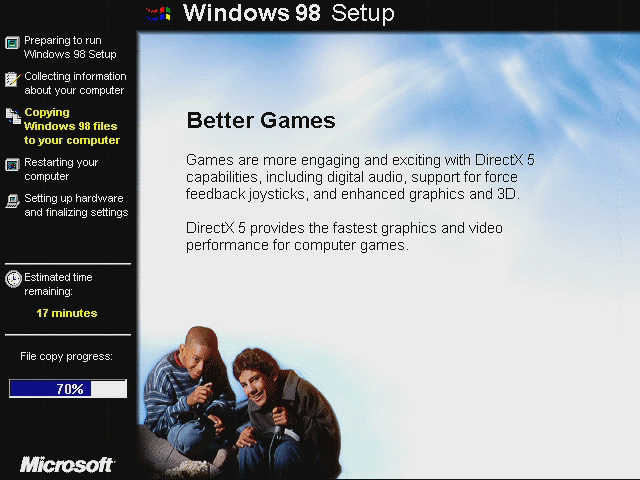Click the Setting up hardware computer icon

click(x=13, y=201)
